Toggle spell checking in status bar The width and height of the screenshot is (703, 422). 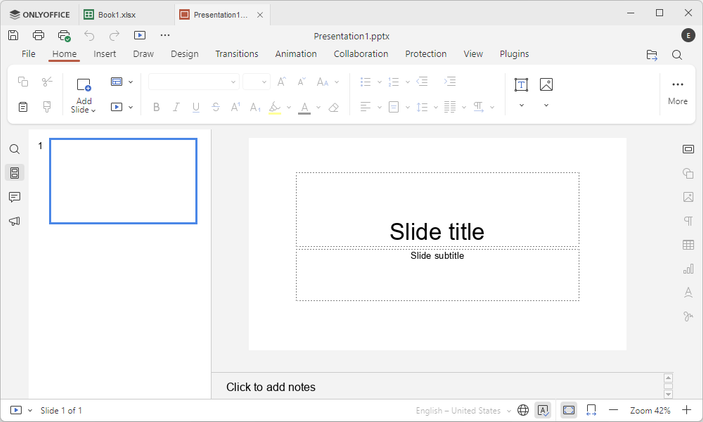point(543,410)
